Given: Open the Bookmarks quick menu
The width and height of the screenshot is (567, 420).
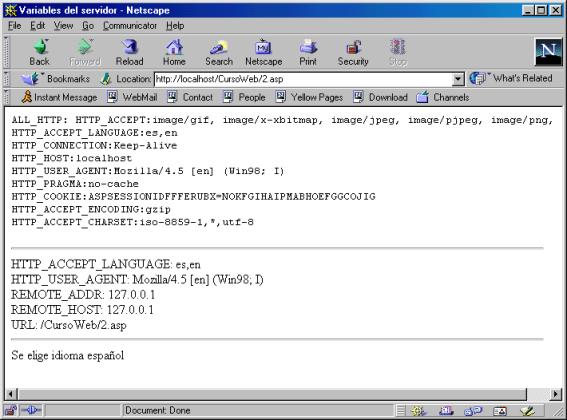Looking at the screenshot, I should pos(55,79).
